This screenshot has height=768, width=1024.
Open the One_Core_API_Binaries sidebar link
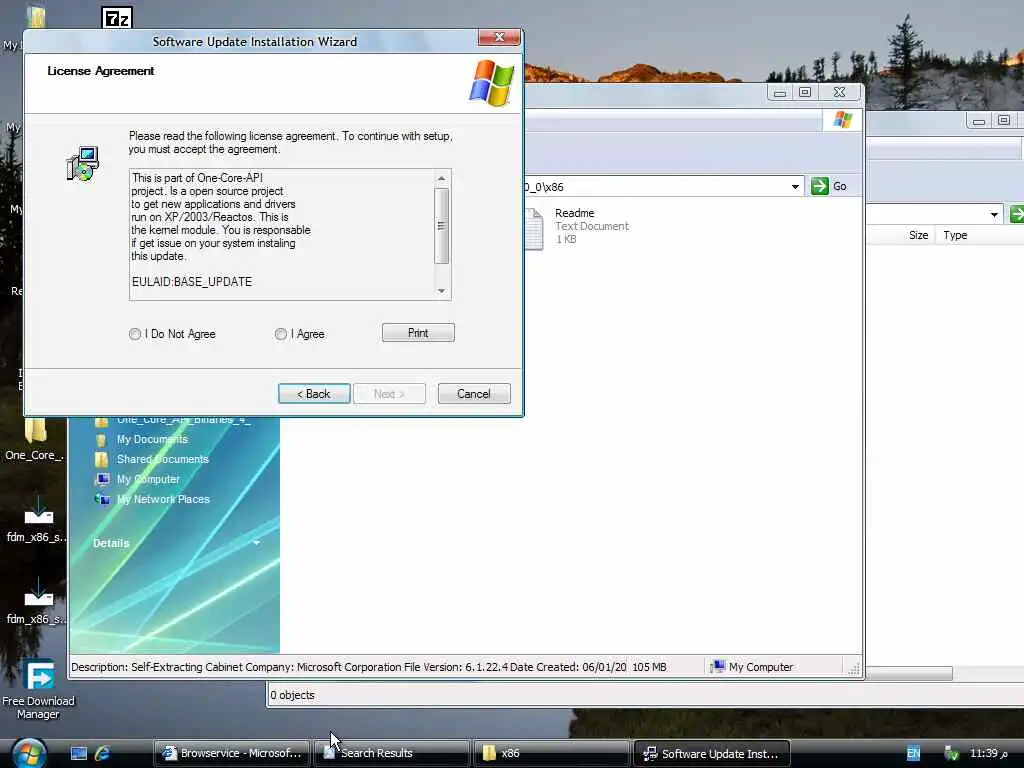(184, 420)
